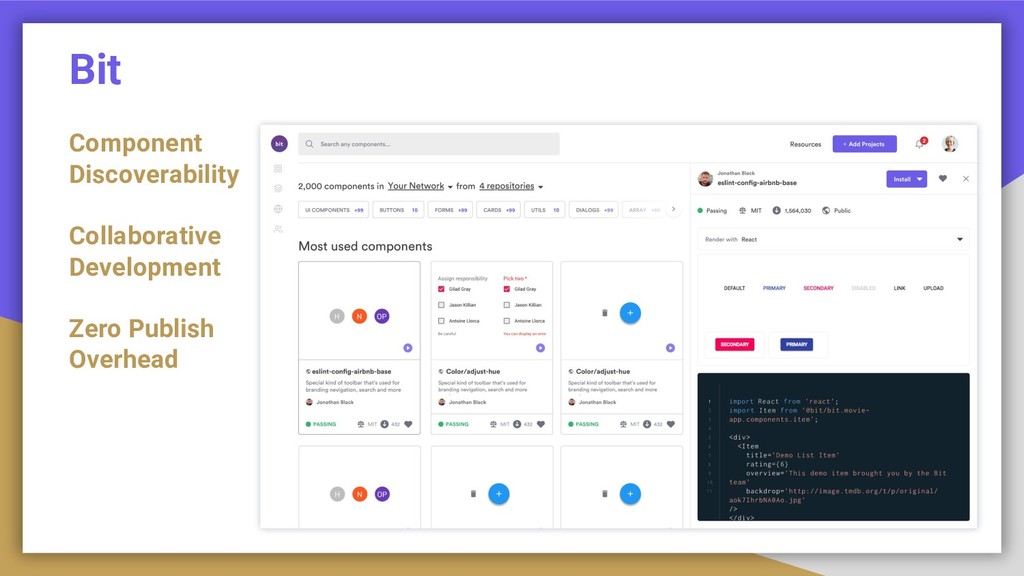The image size is (1024, 576).
Task: Click the dark code snippet block
Action: 833,447
